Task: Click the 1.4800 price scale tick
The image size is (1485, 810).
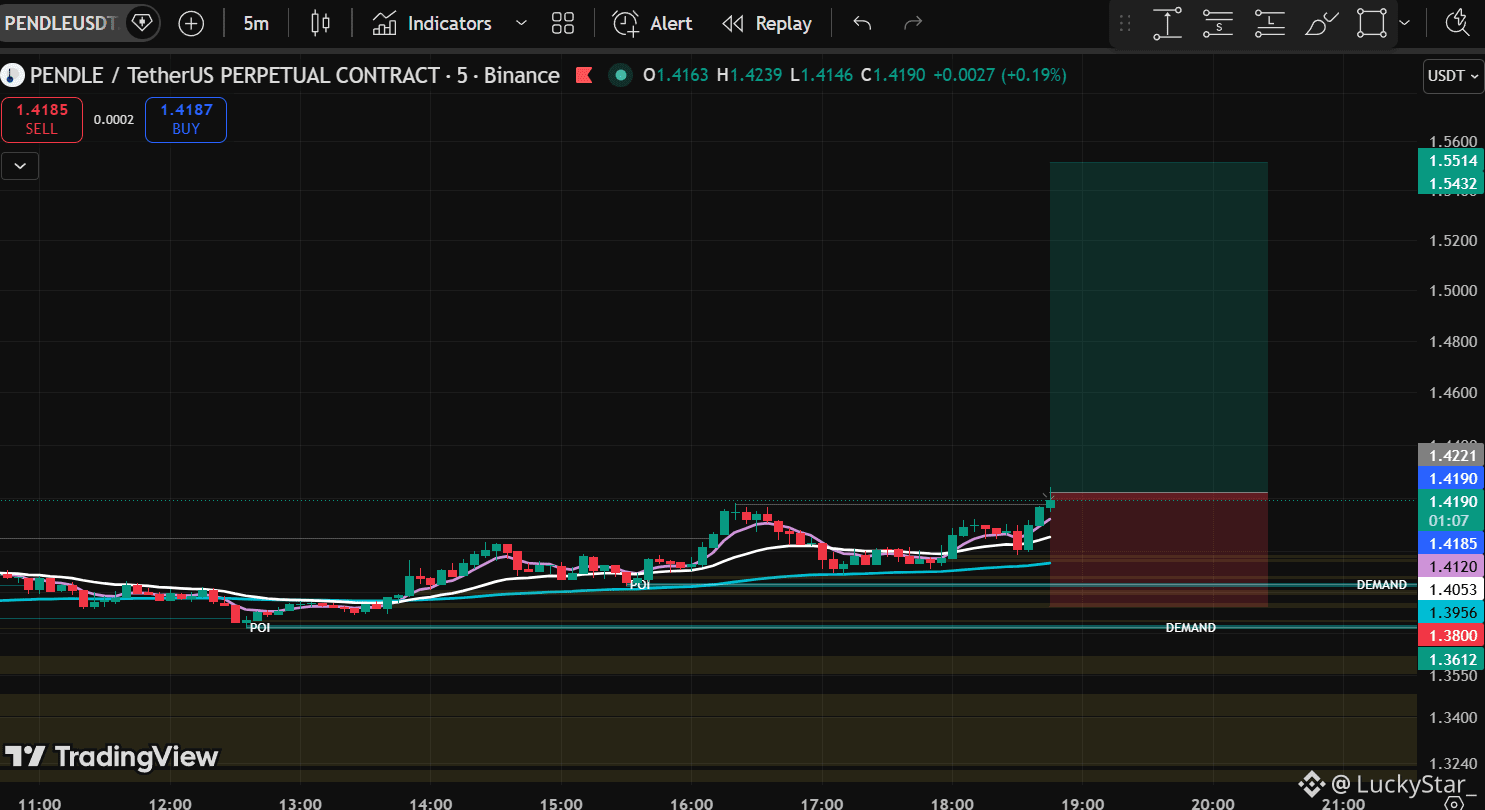Action: [x=1452, y=342]
